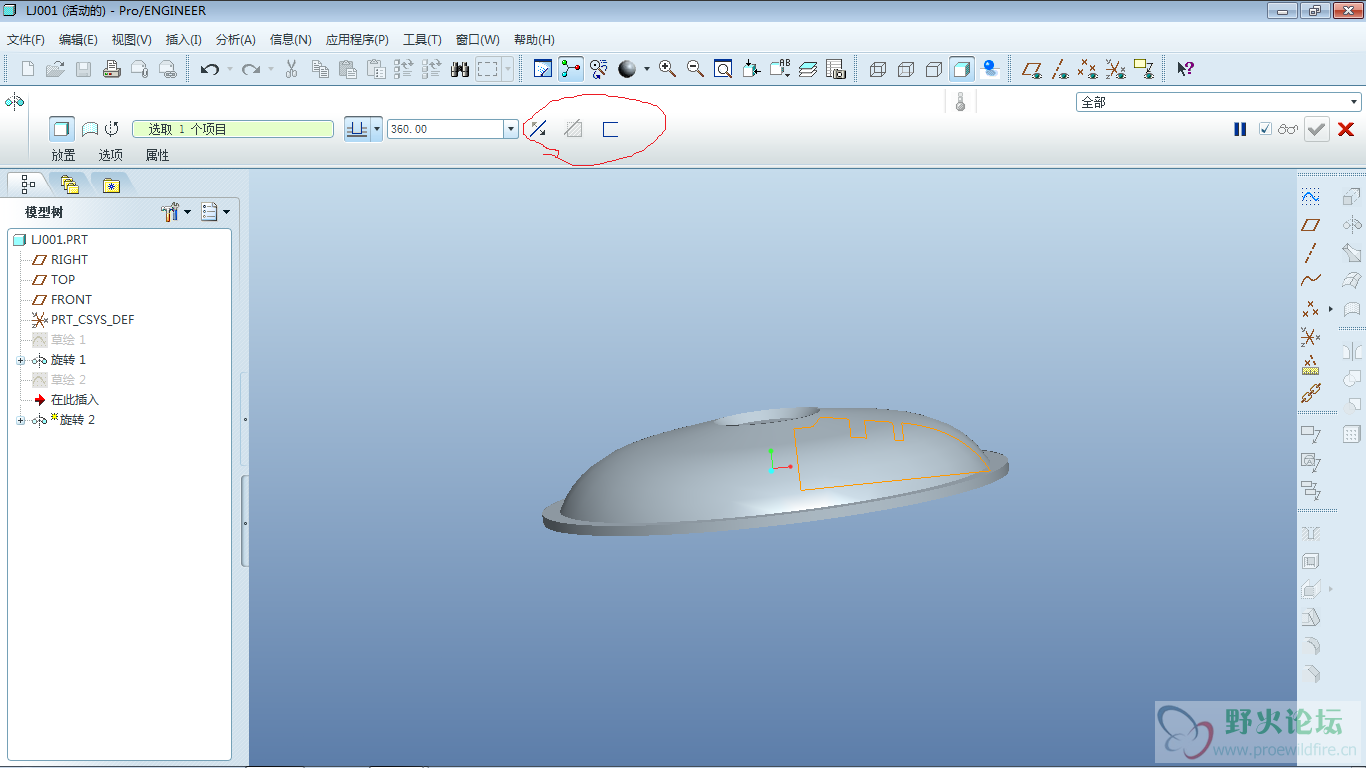Open the 编辑(E) menu
The height and width of the screenshot is (768, 1366).
tap(78, 40)
